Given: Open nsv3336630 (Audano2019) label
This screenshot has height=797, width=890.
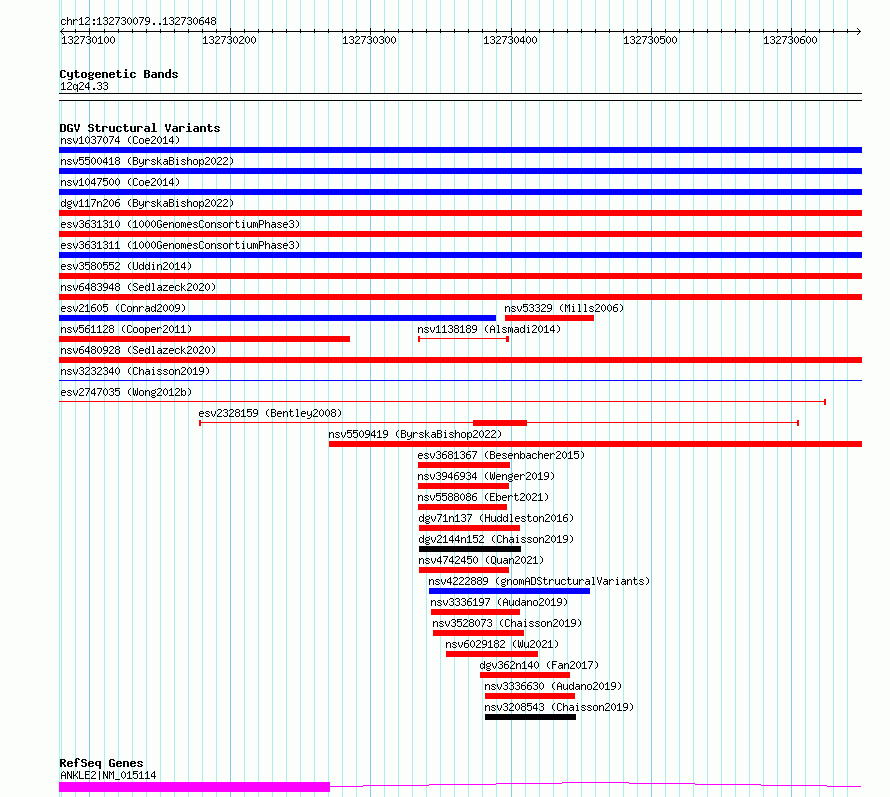Looking at the screenshot, I should pyautogui.click(x=553, y=686).
